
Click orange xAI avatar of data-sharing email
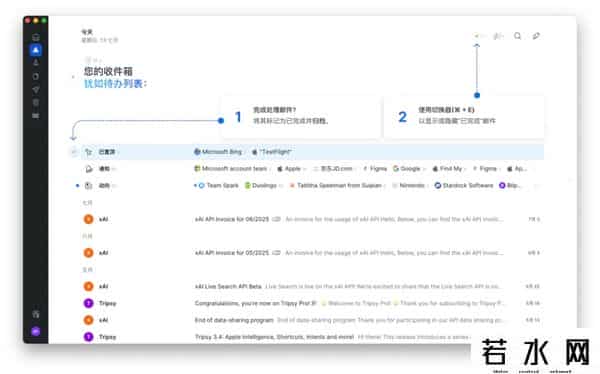point(88,320)
